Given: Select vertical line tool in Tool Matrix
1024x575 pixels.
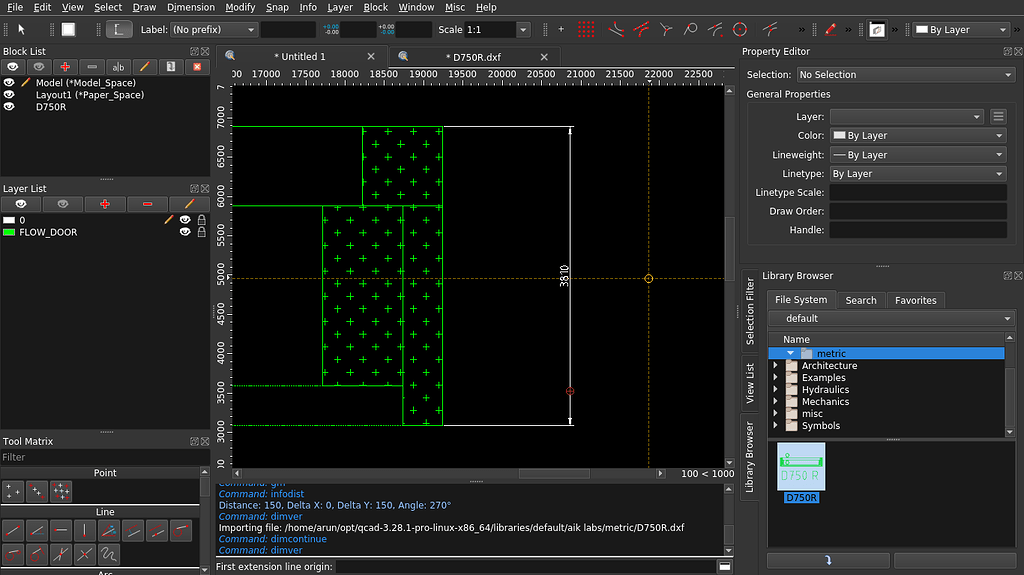Looking at the screenshot, I should point(84,531).
